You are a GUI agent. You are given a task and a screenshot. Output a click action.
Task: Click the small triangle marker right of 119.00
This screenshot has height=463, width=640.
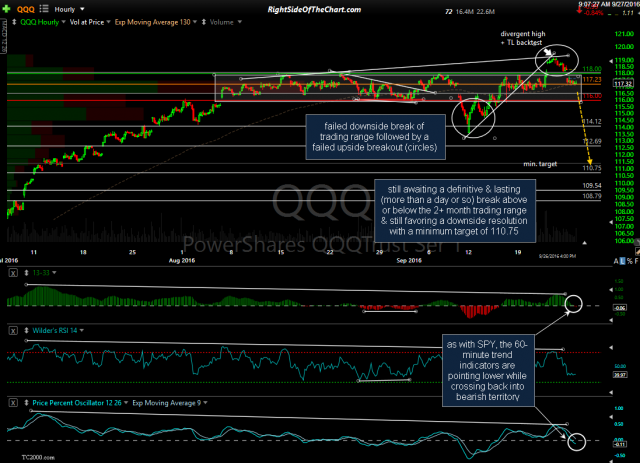(x=611, y=61)
